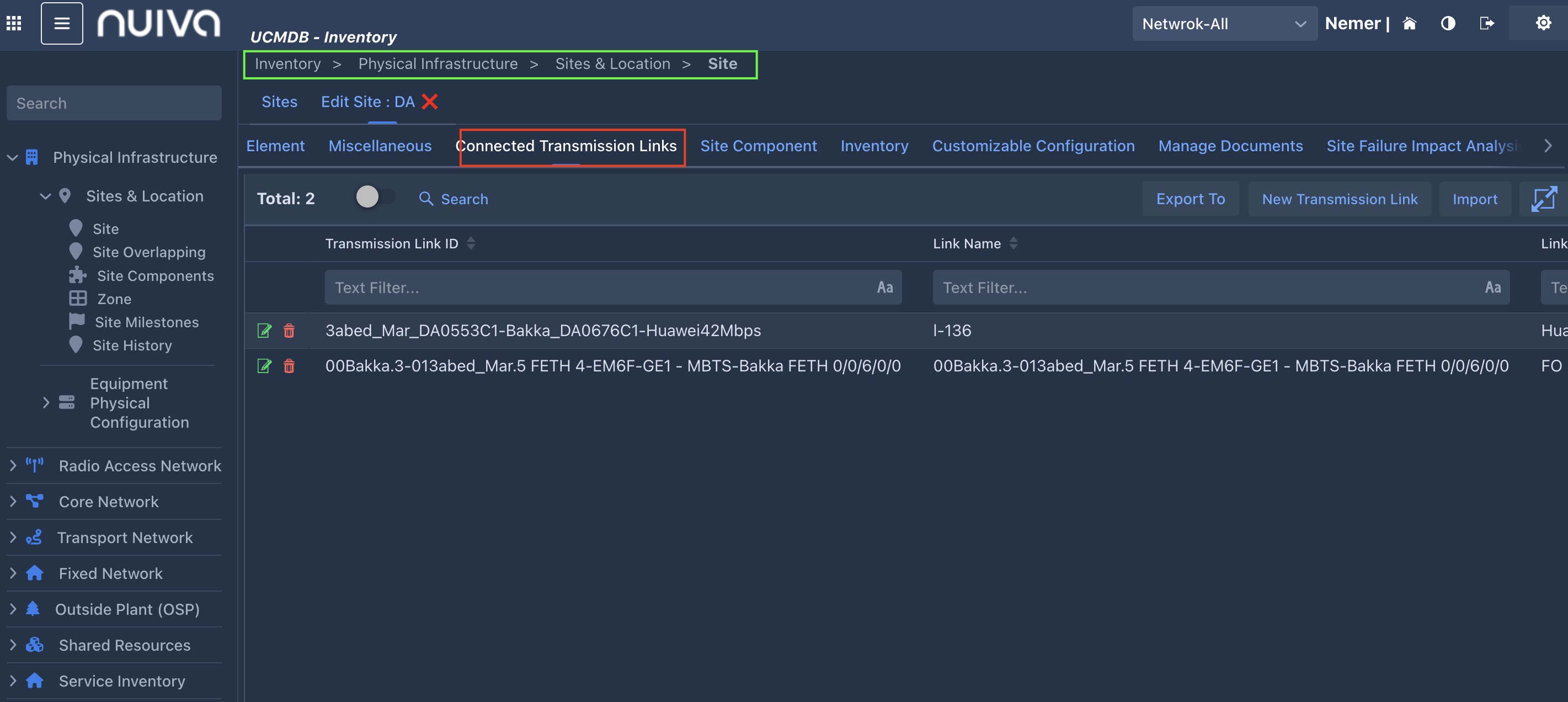
Task: Open the apps grid launcher icon
Action: 14,23
